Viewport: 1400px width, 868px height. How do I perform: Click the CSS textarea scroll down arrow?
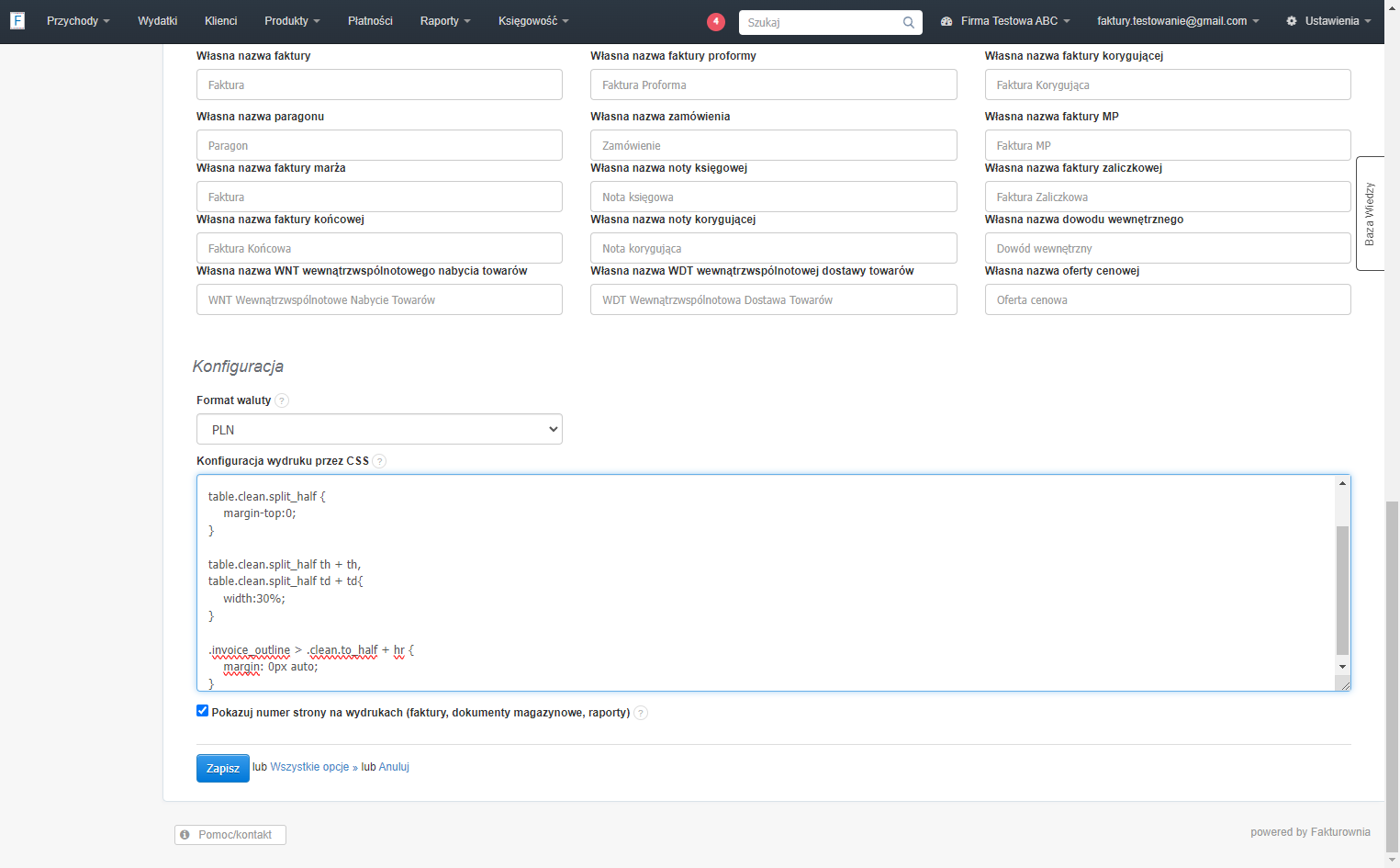(1343, 667)
